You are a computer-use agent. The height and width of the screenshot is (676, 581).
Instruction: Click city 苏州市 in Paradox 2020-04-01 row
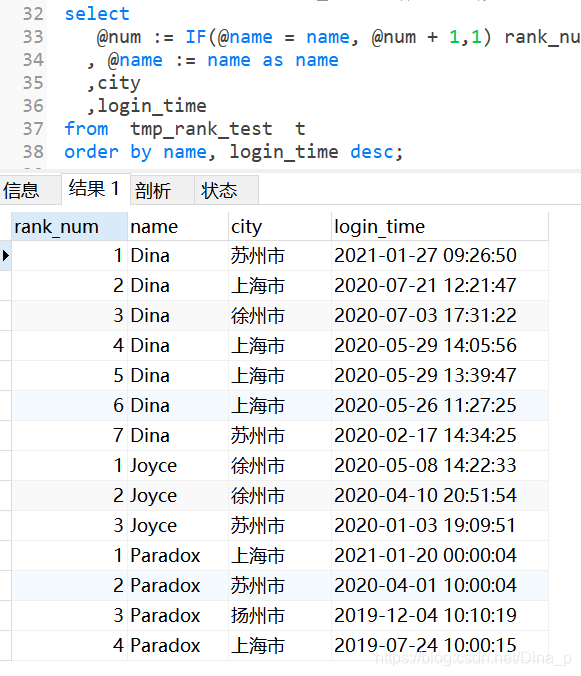(280, 585)
